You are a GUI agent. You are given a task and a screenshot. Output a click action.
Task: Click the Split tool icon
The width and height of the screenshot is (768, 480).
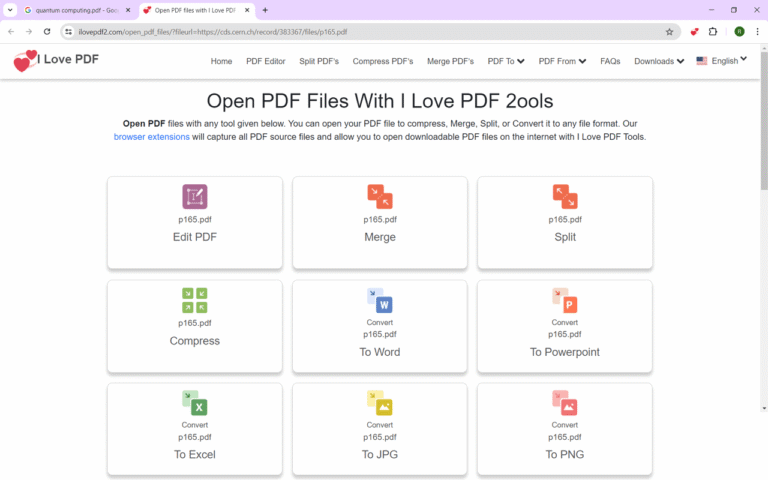tap(565, 196)
